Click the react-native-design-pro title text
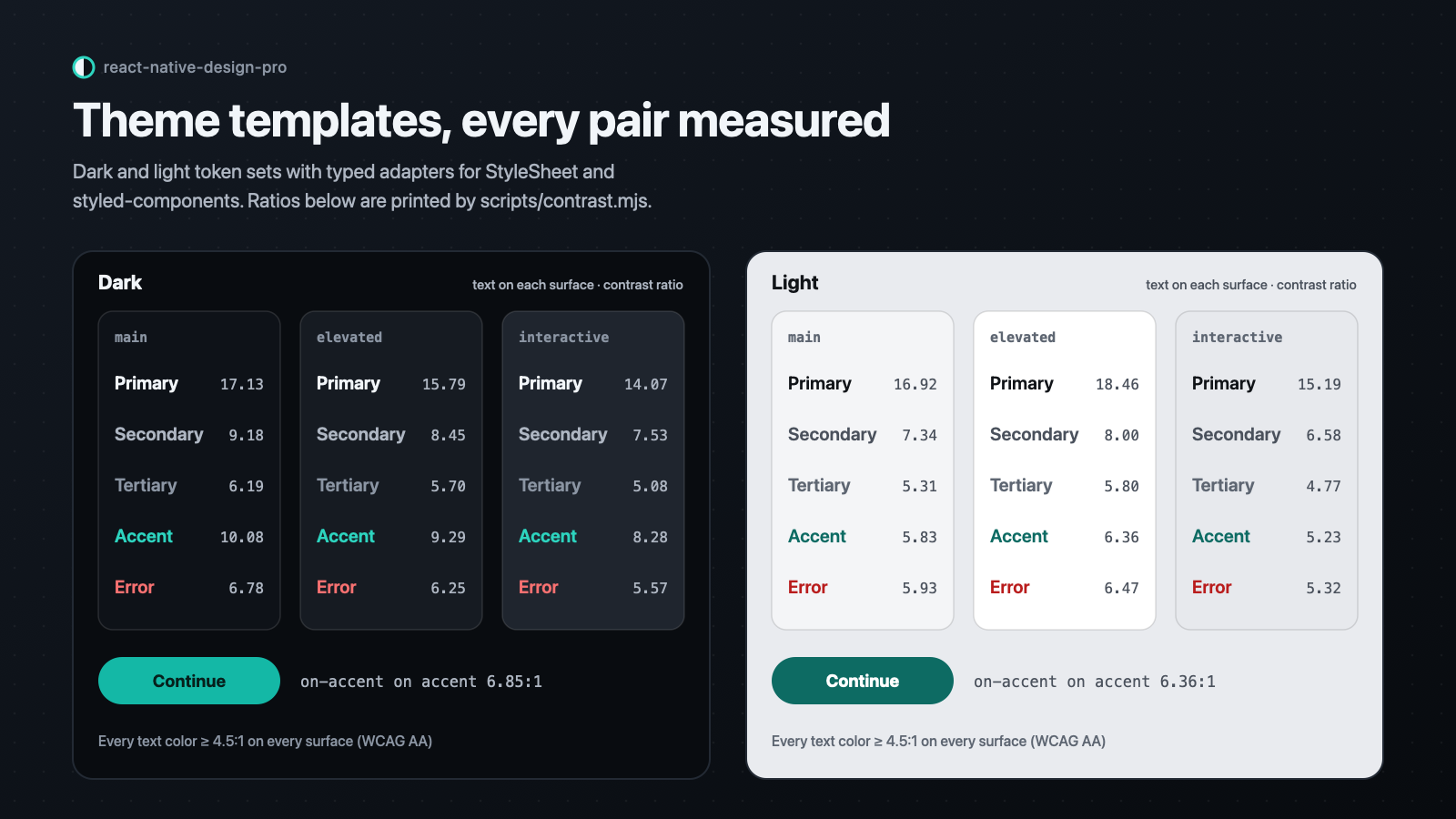 pyautogui.click(x=195, y=67)
